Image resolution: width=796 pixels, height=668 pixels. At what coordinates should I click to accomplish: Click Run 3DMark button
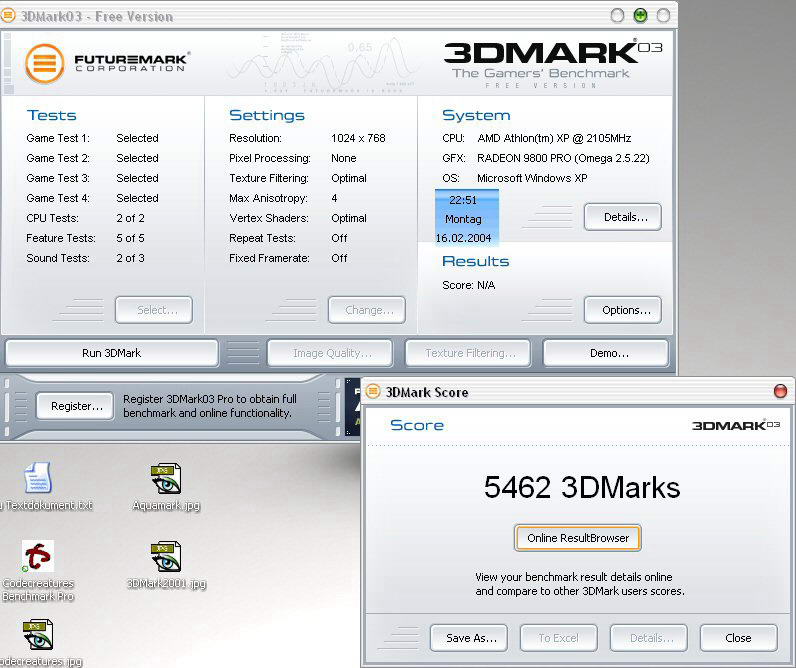pyautogui.click(x=112, y=353)
